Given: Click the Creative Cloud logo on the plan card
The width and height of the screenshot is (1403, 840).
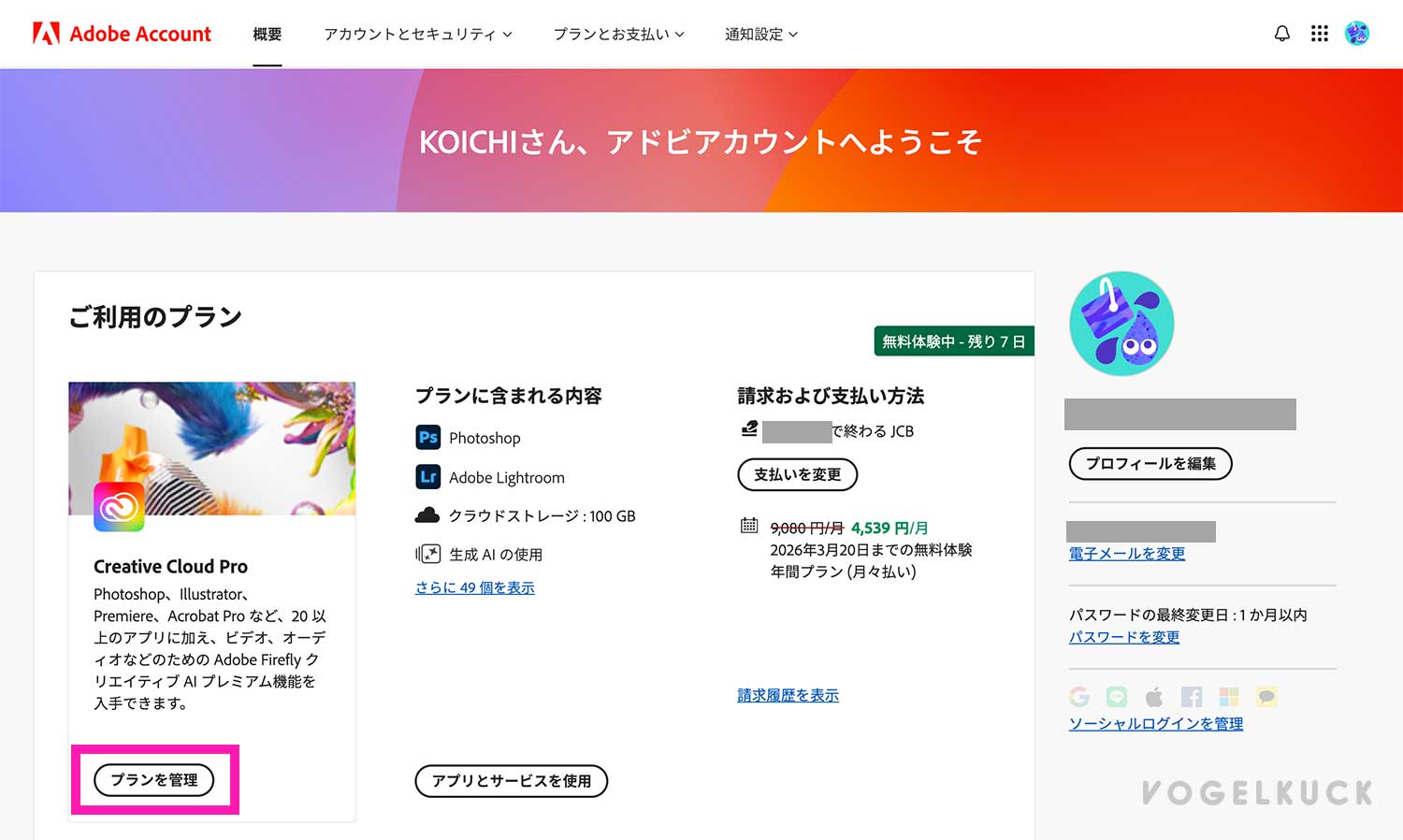Looking at the screenshot, I should click(x=119, y=508).
